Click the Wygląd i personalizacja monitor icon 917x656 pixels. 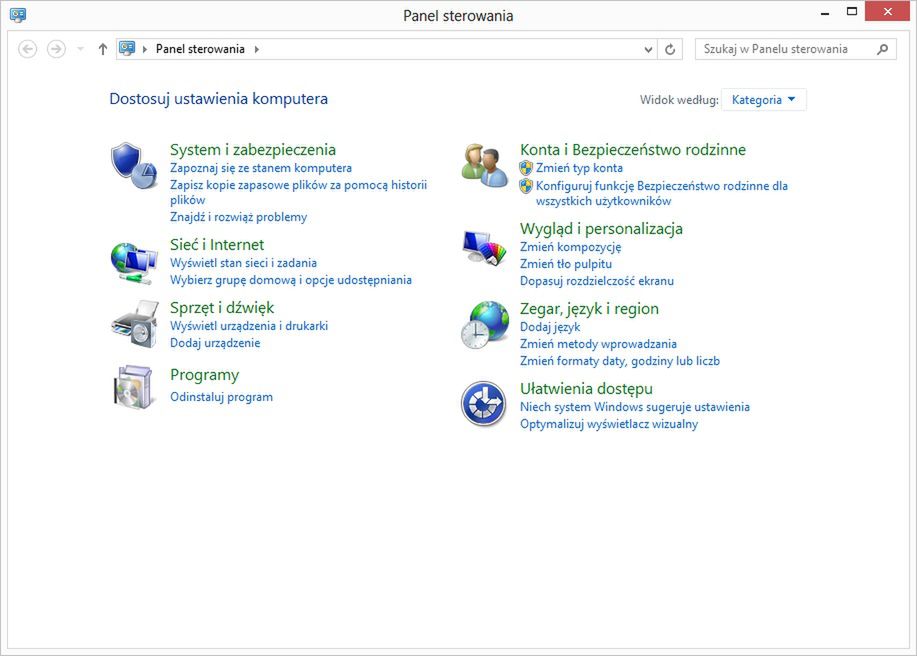pyautogui.click(x=484, y=248)
